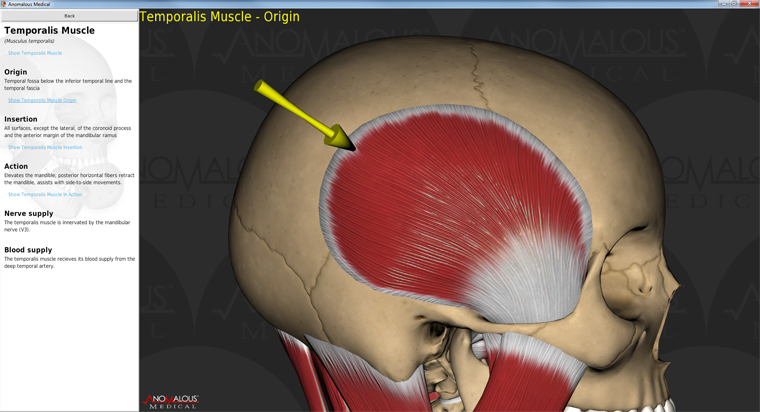Screen dimensions: 760x412
Task: Click the Show Temporalis Muscle Insertion link
Action: click(45, 147)
